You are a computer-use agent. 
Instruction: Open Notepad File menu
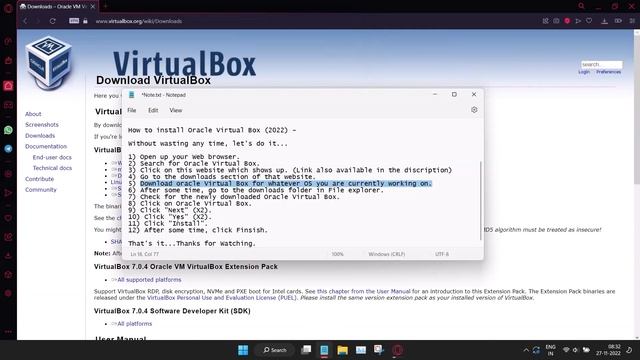point(131,110)
